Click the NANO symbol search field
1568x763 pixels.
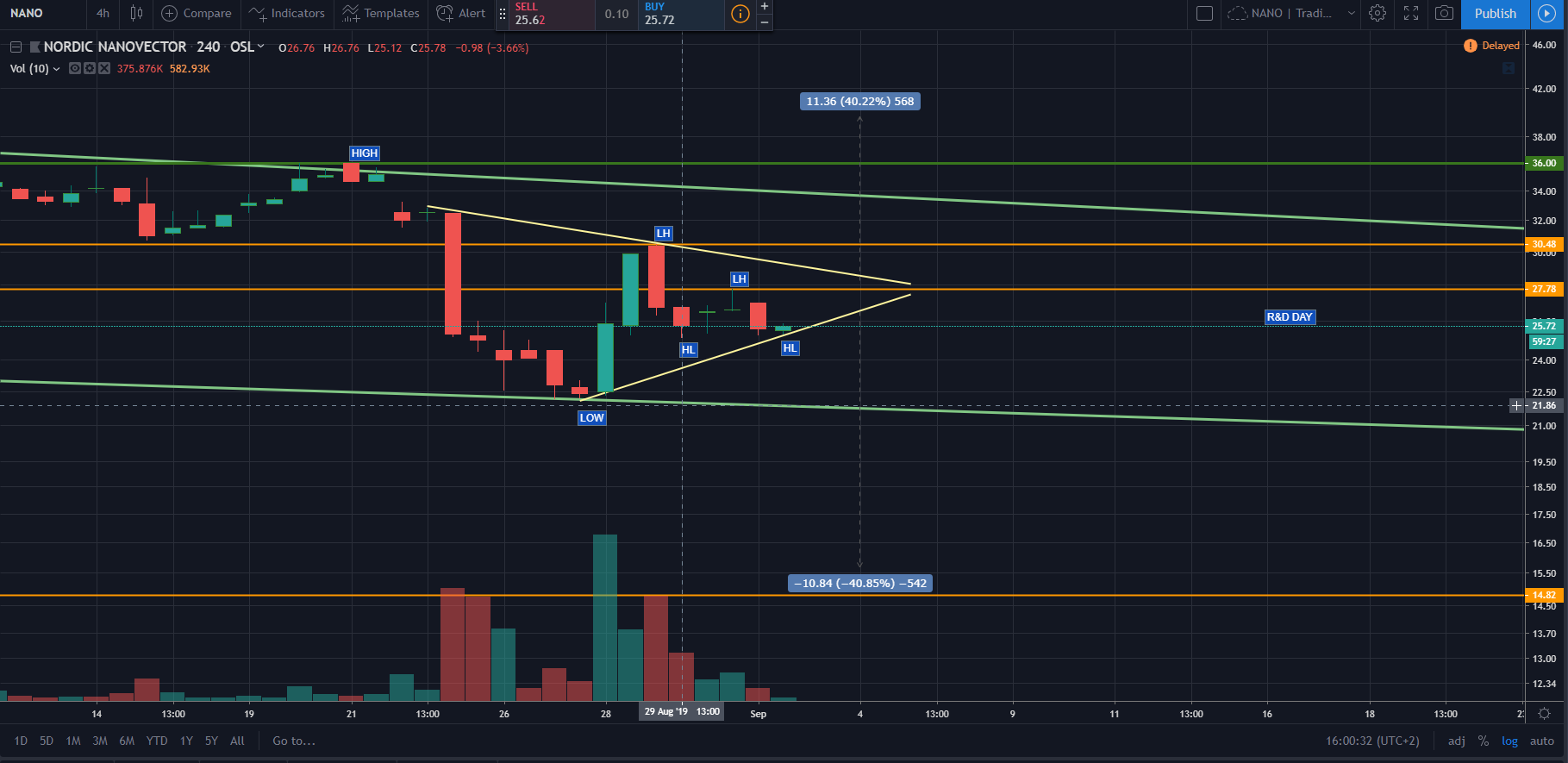tap(43, 13)
